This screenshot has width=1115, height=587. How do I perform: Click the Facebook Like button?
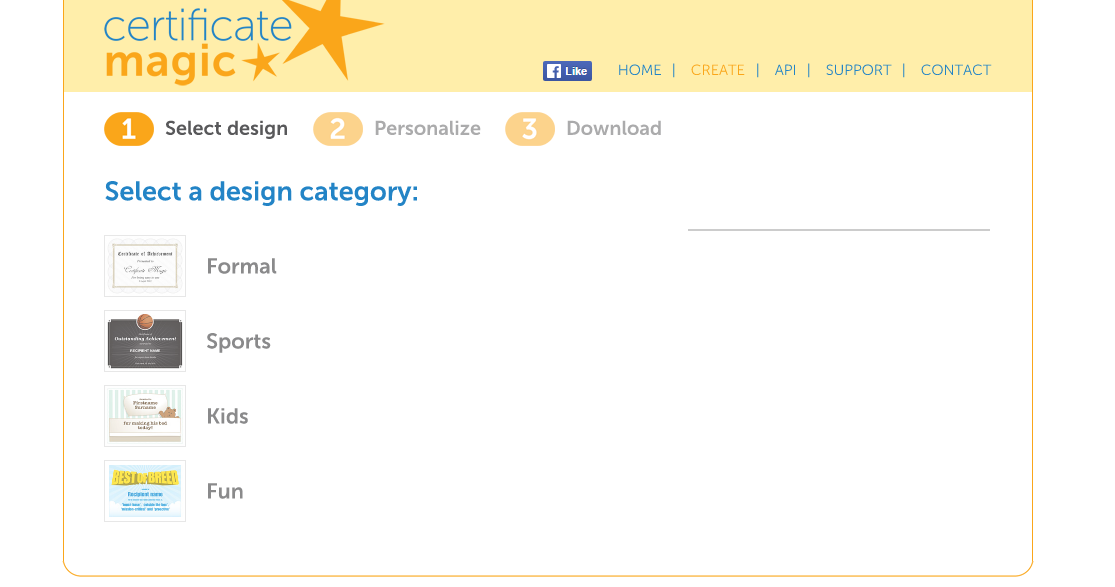567,71
